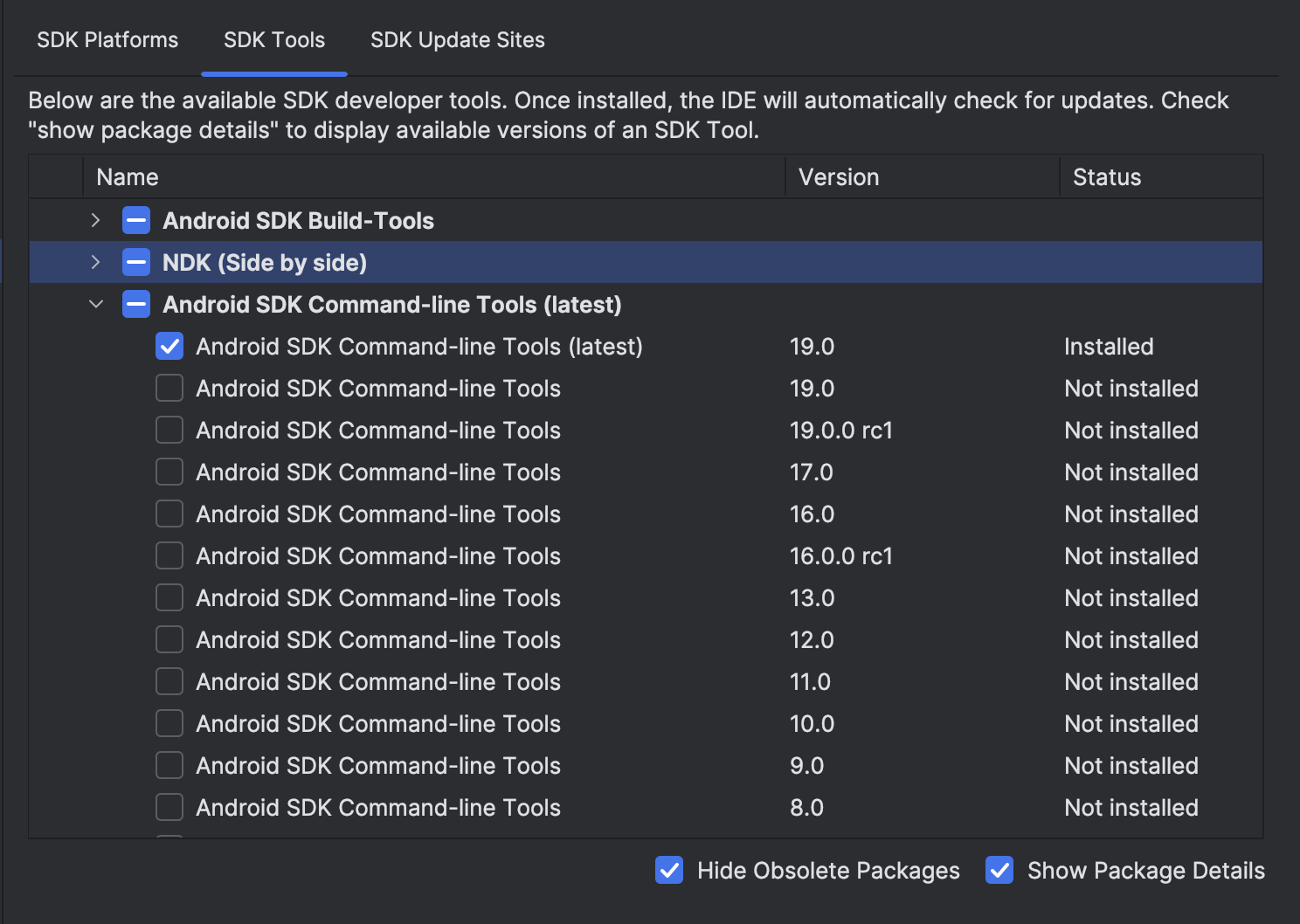Select the NDK (Side by side) row label
Screen dimensions: 1300x924
click(265, 263)
